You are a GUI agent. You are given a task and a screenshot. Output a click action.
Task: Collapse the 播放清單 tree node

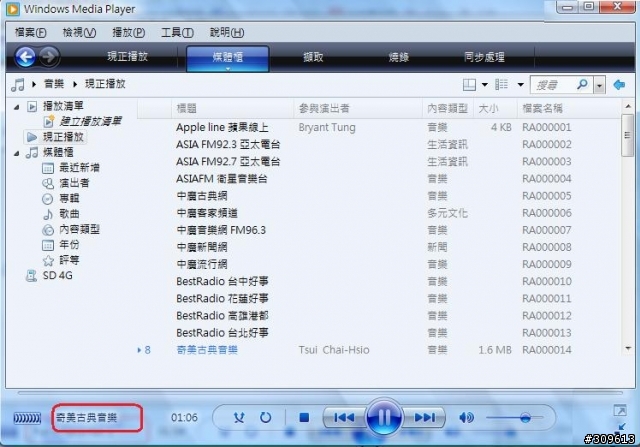(16, 107)
